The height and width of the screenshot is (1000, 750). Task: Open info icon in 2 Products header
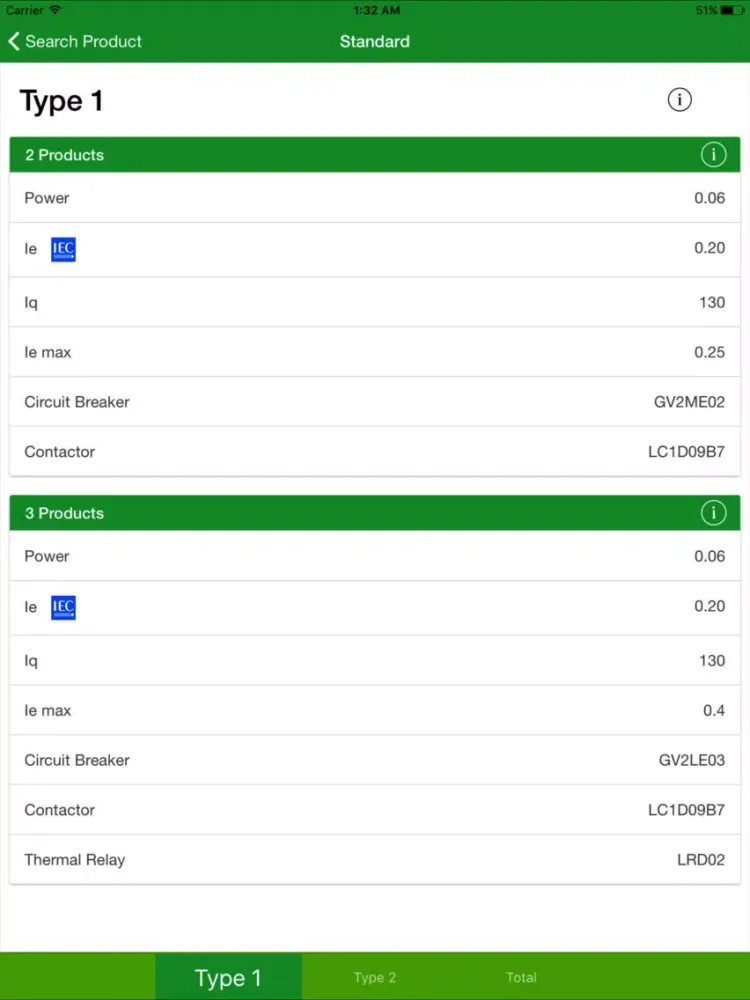point(713,155)
